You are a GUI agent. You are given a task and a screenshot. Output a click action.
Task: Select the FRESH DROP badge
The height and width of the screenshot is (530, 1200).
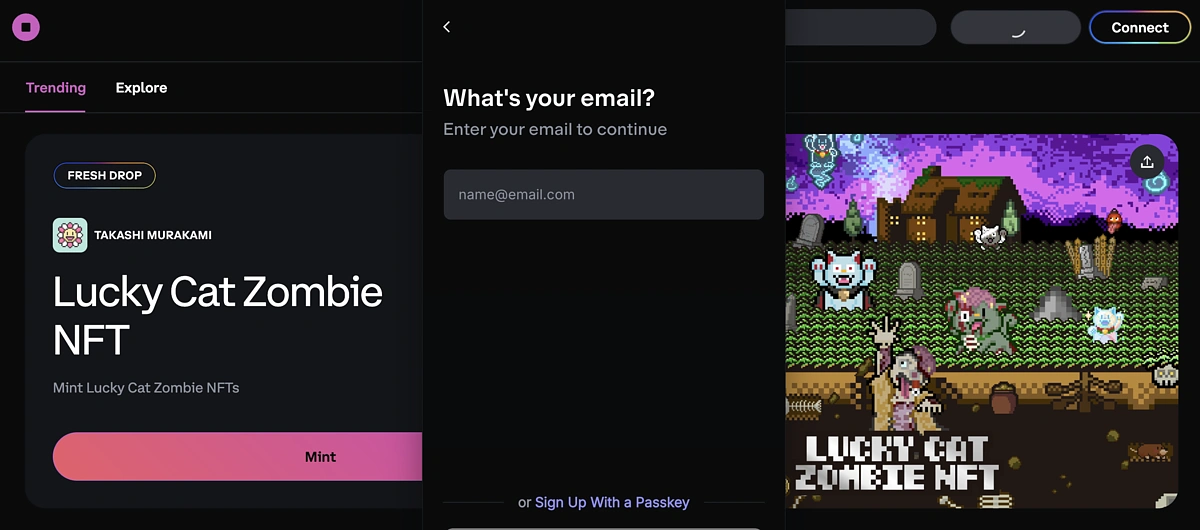point(105,176)
